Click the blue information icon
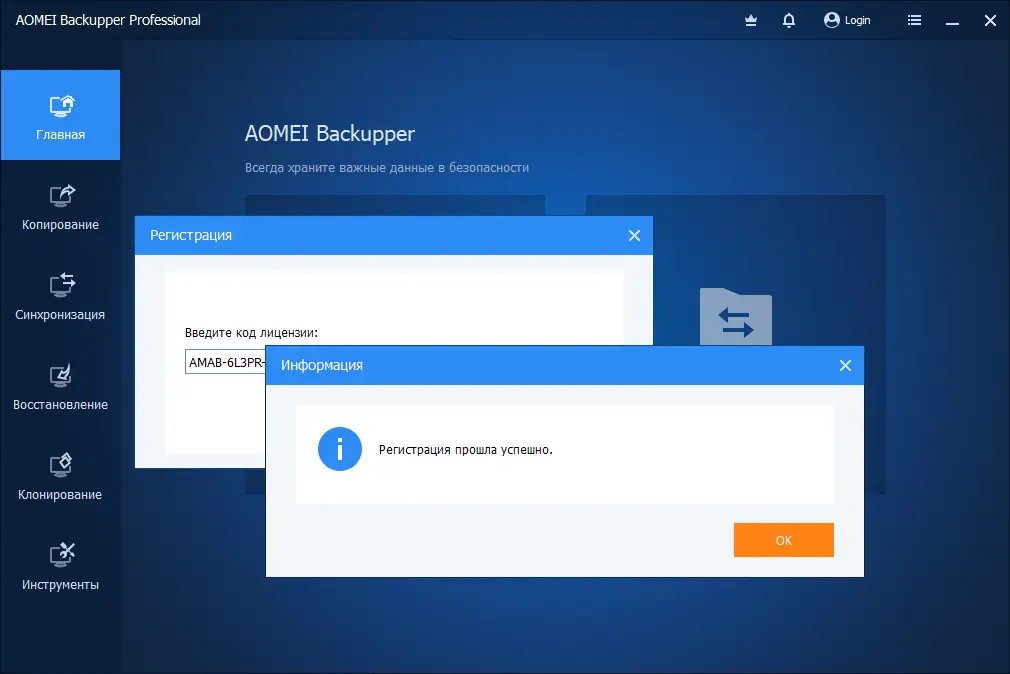Image resolution: width=1010 pixels, height=674 pixels. point(339,449)
